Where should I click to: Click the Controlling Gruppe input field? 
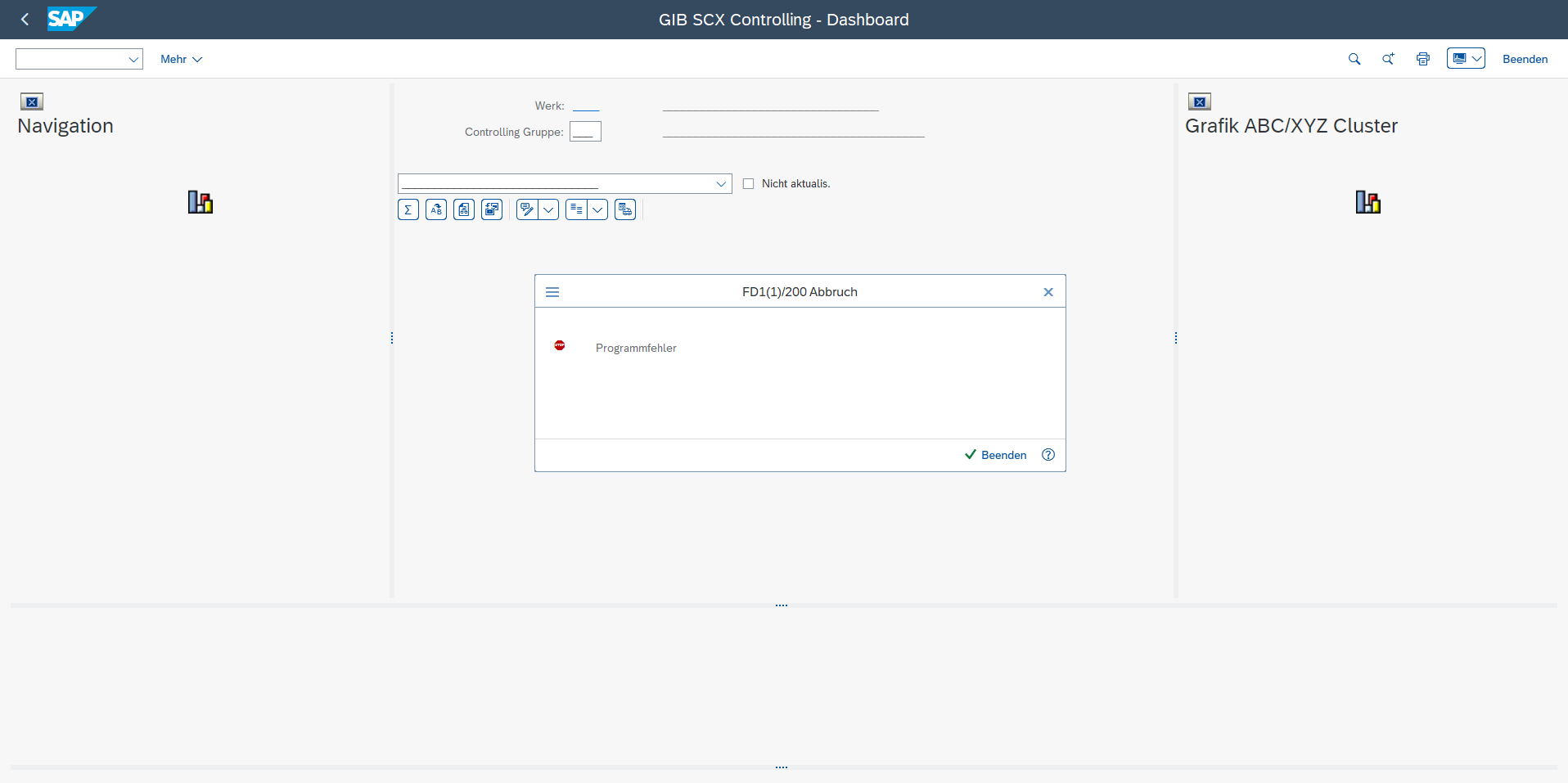[585, 132]
